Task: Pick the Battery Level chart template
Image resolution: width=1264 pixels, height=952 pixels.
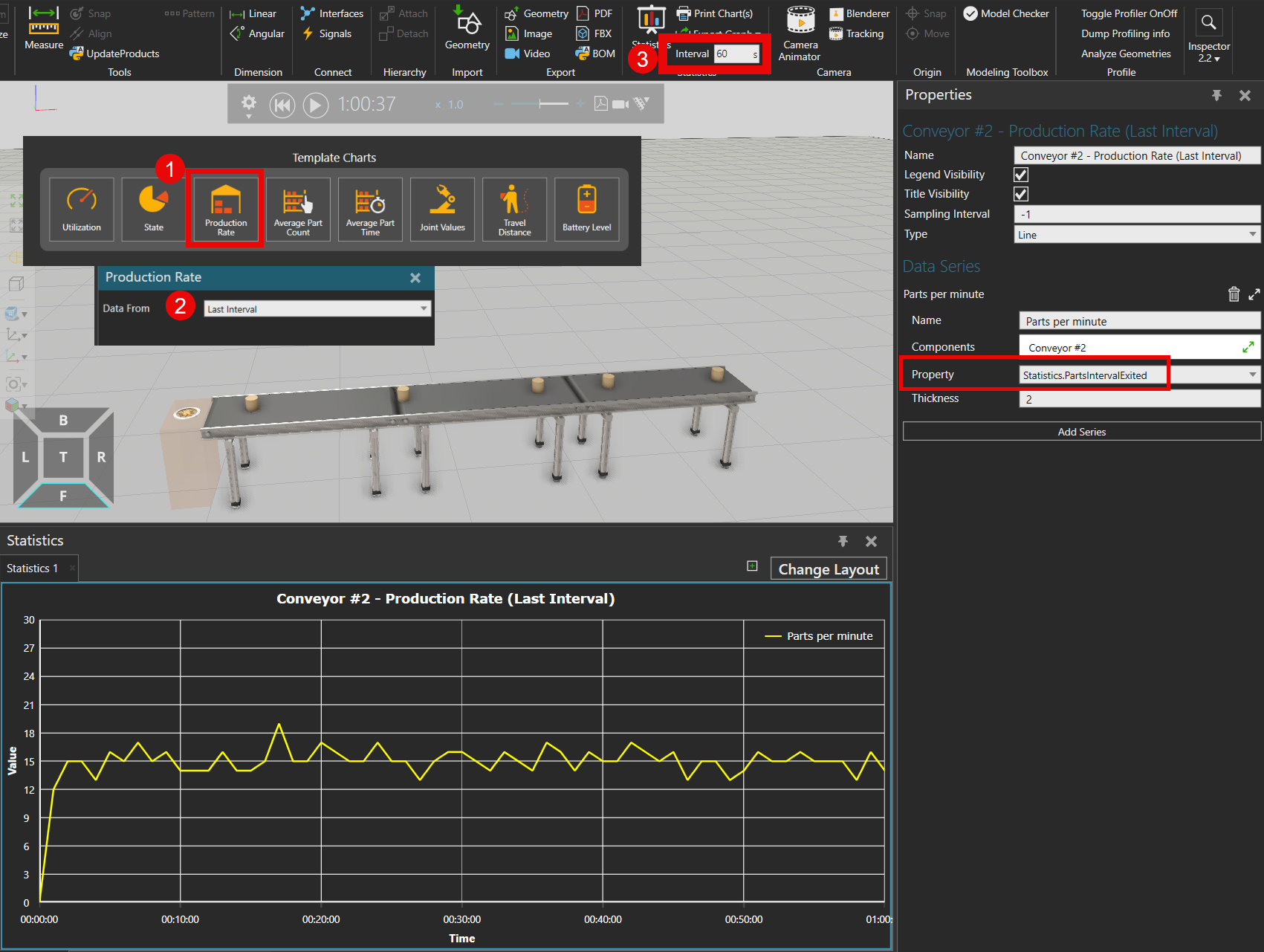Action: coord(586,209)
